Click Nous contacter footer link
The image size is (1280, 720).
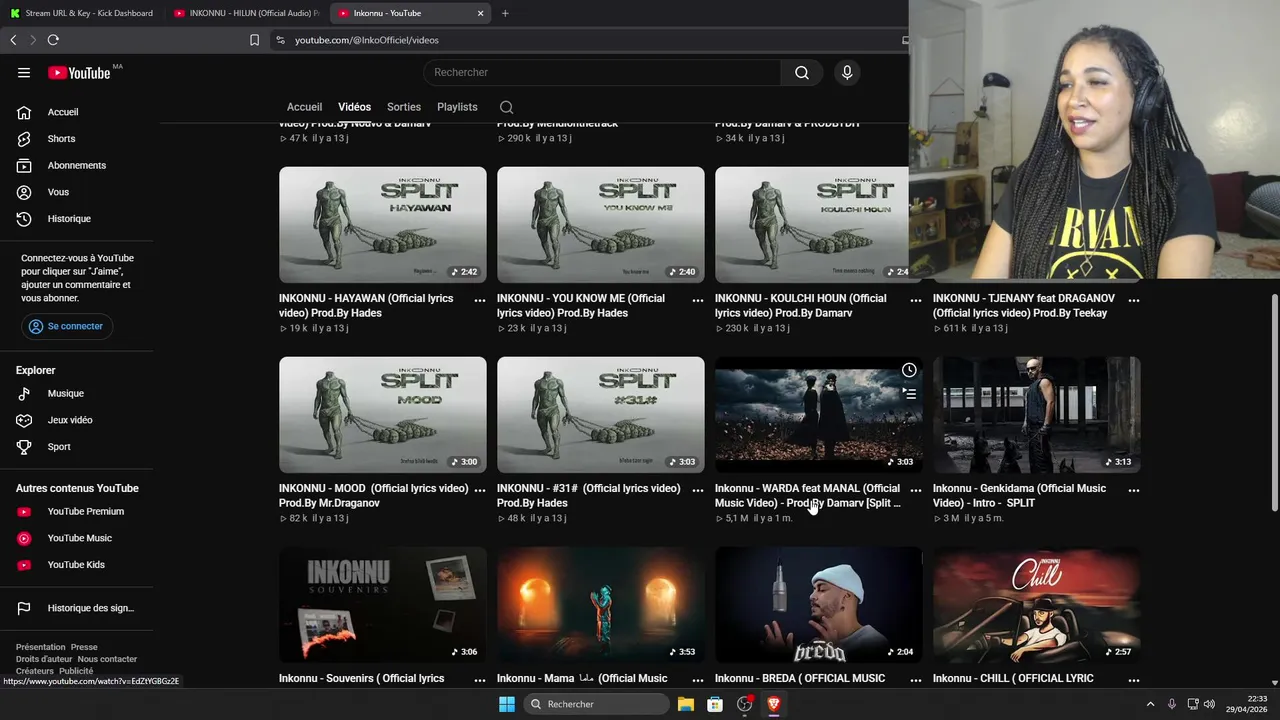click(108, 659)
